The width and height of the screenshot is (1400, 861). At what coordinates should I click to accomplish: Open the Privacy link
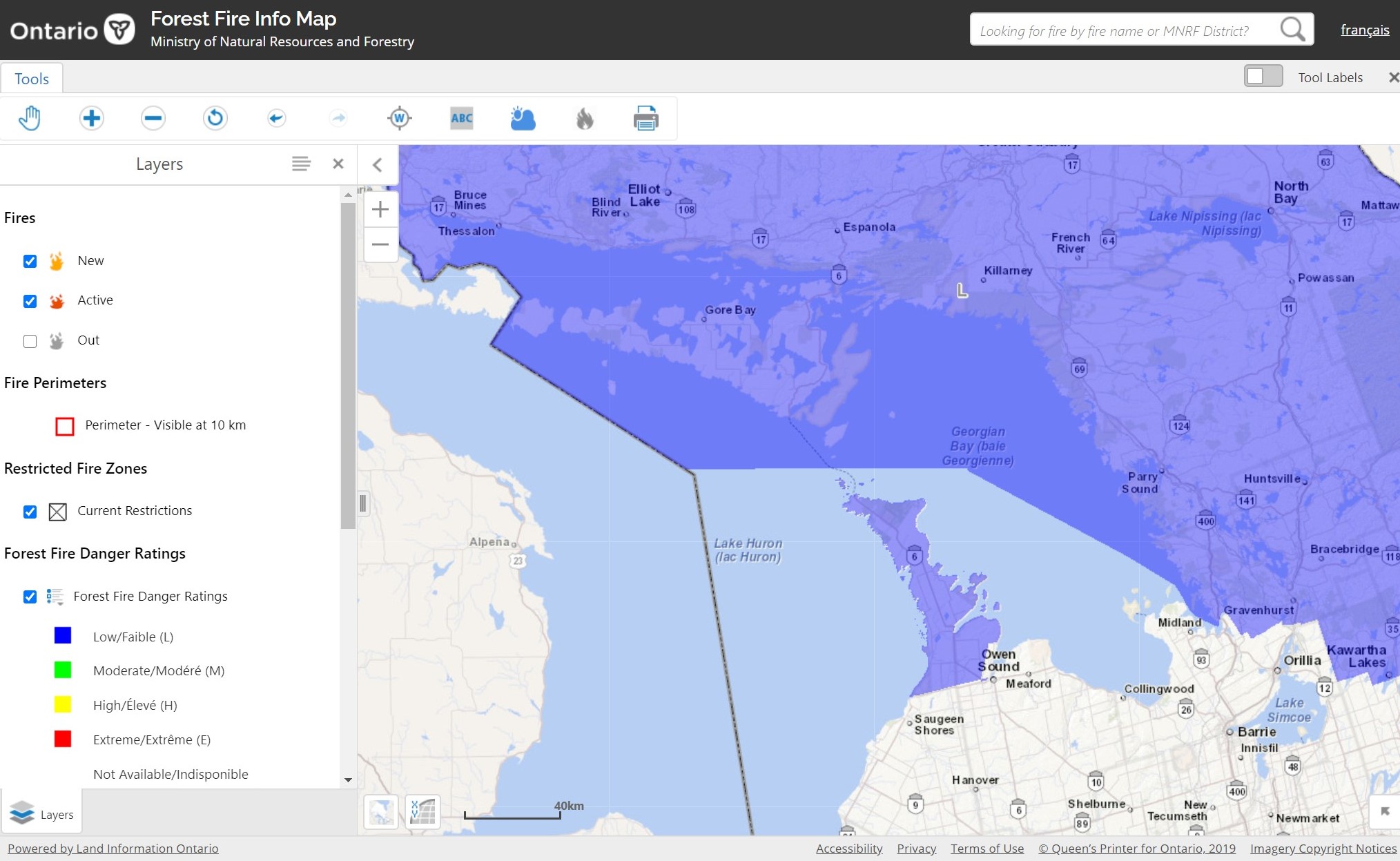coord(917,849)
